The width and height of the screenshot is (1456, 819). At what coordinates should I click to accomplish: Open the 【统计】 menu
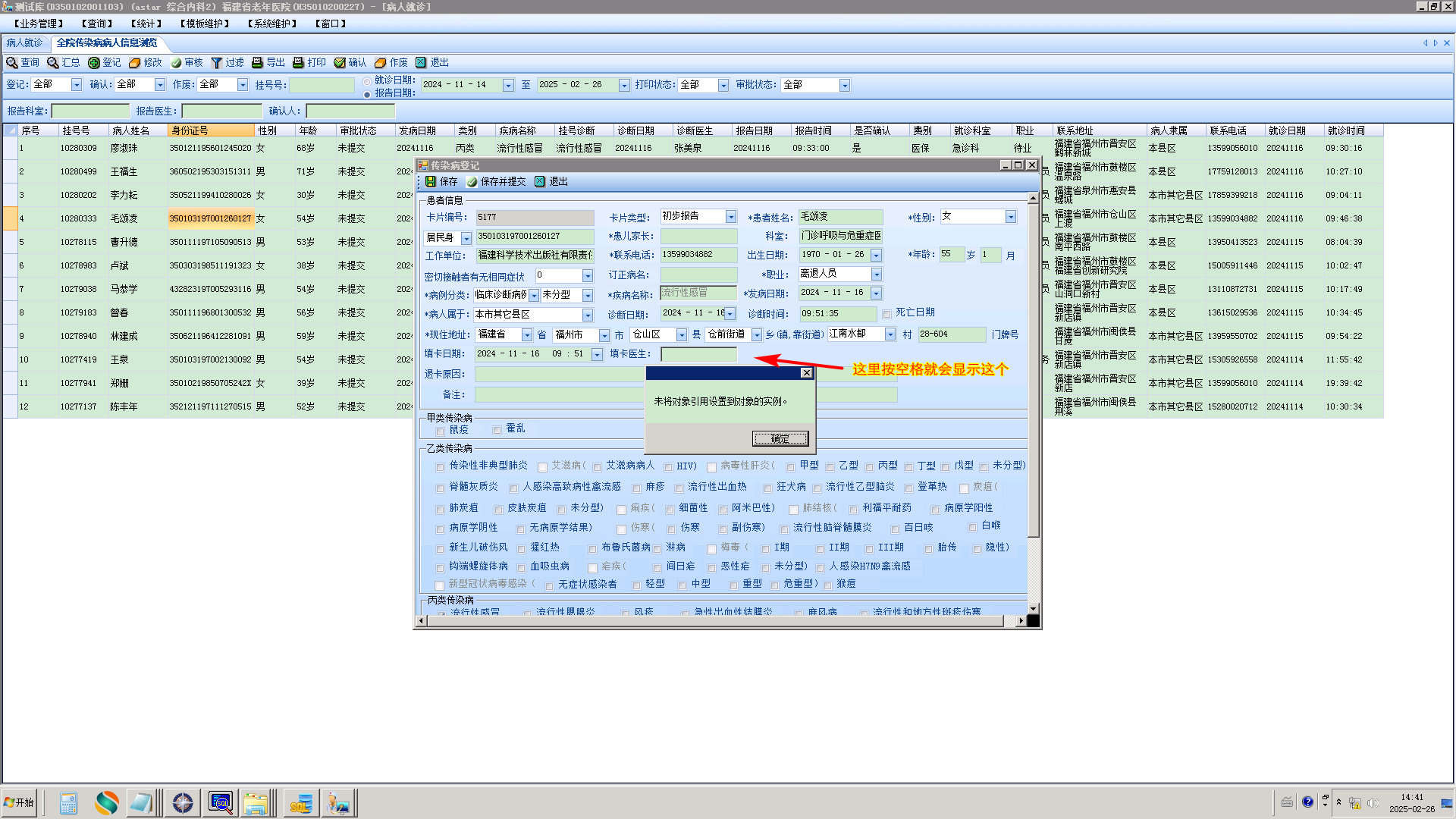(146, 24)
